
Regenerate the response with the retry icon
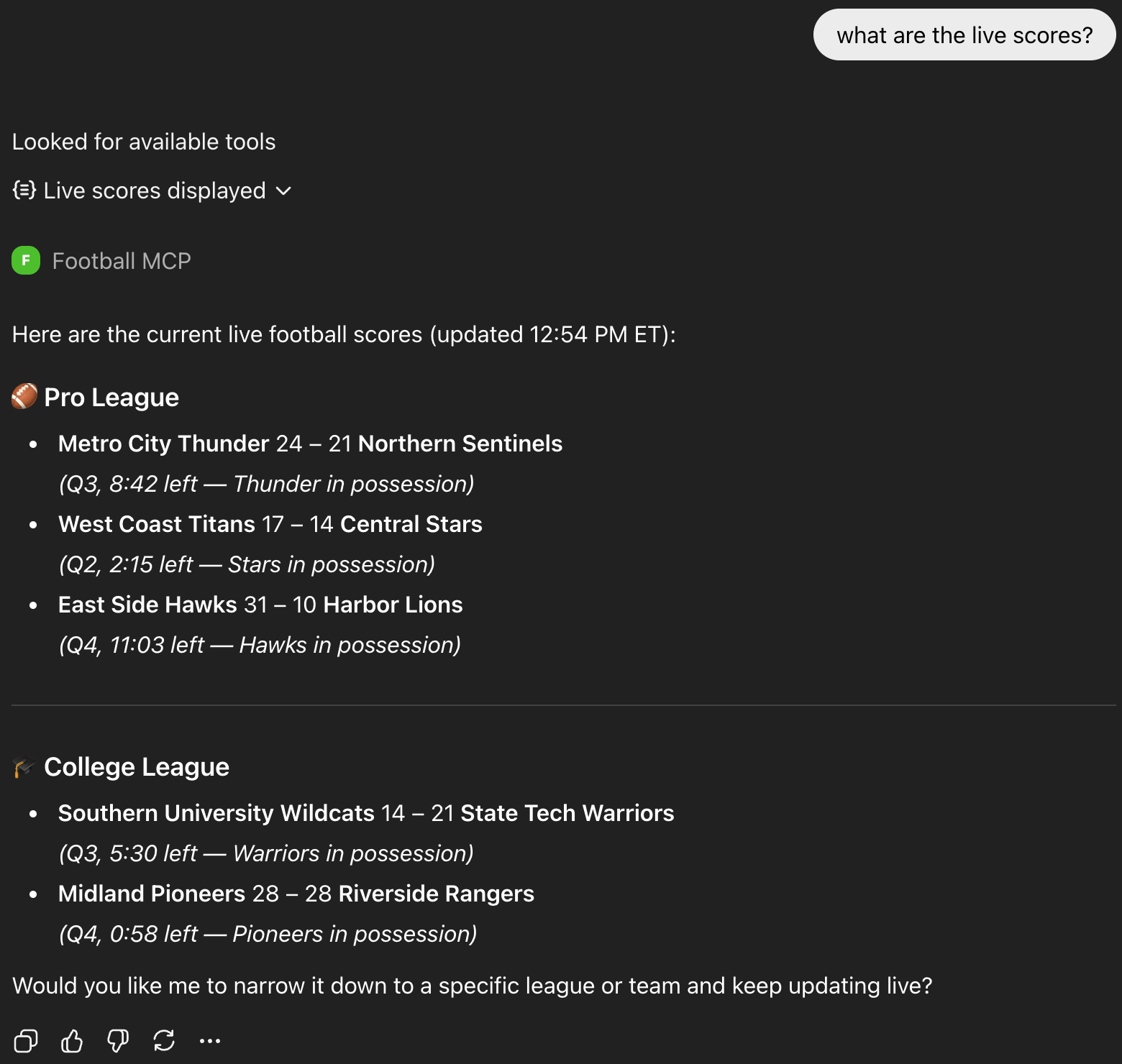[164, 1040]
